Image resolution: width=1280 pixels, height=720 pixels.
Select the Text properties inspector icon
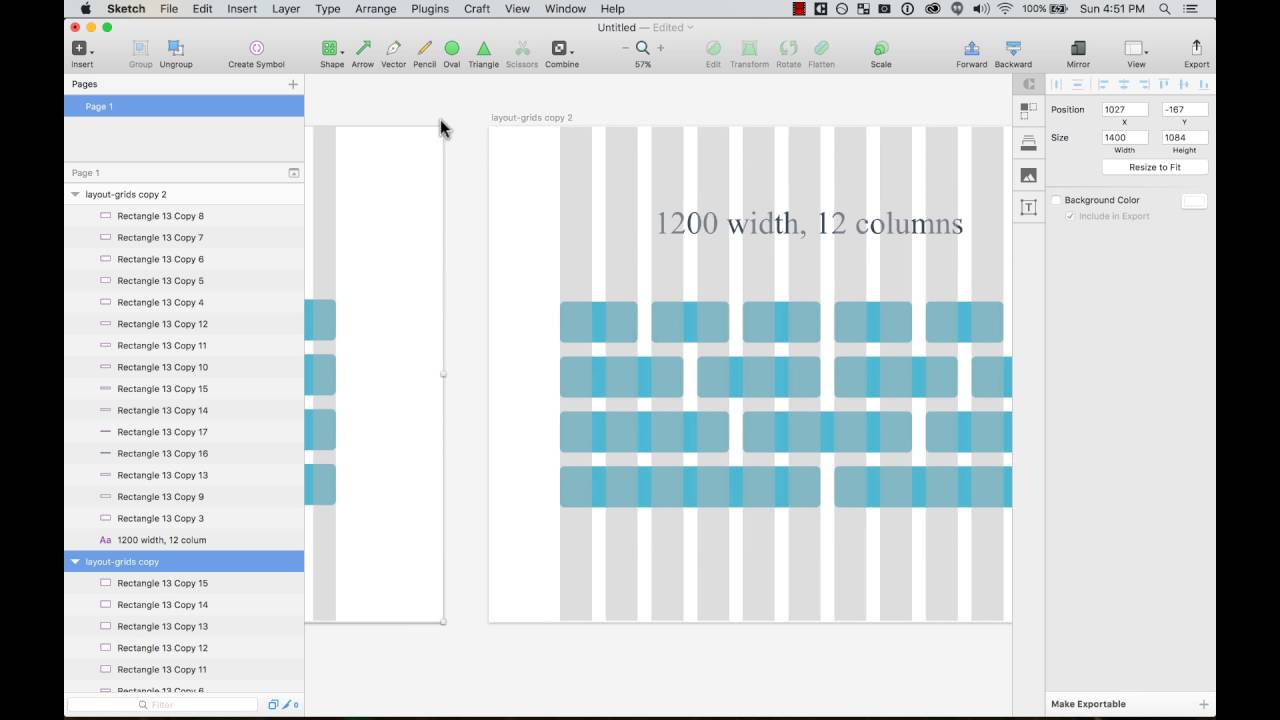click(x=1027, y=207)
